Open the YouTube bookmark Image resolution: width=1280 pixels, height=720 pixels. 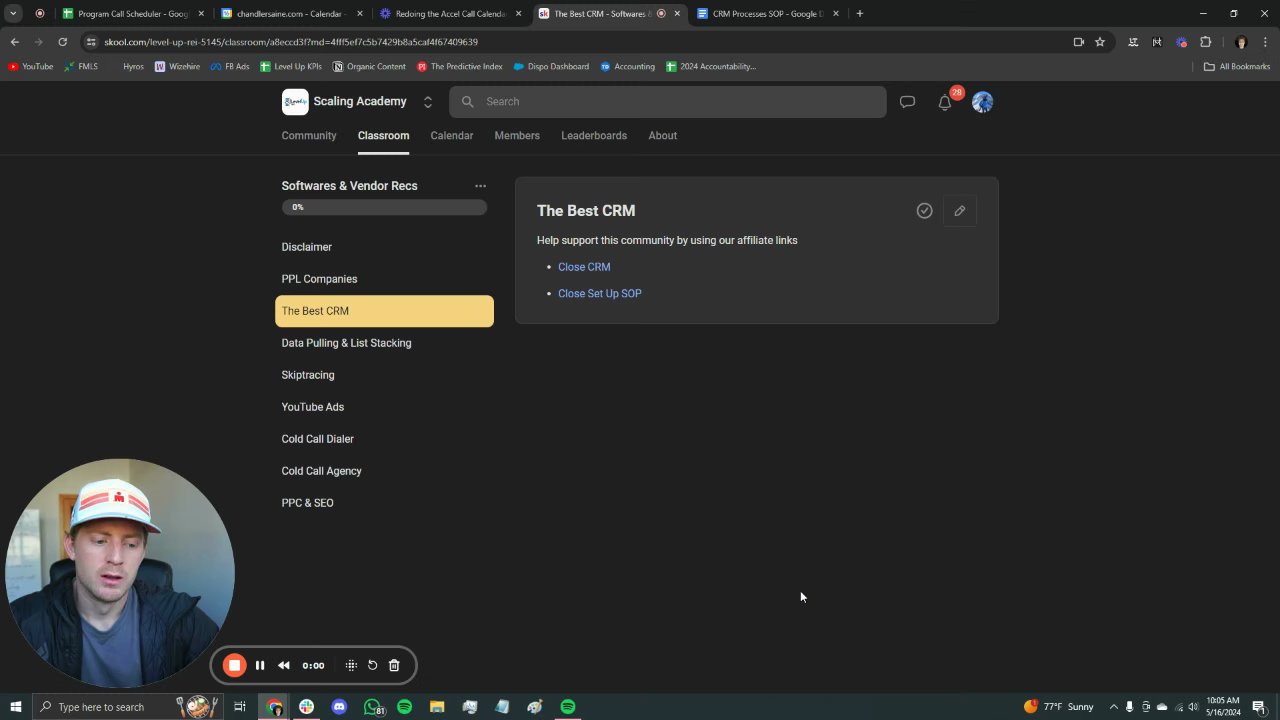pos(31,67)
